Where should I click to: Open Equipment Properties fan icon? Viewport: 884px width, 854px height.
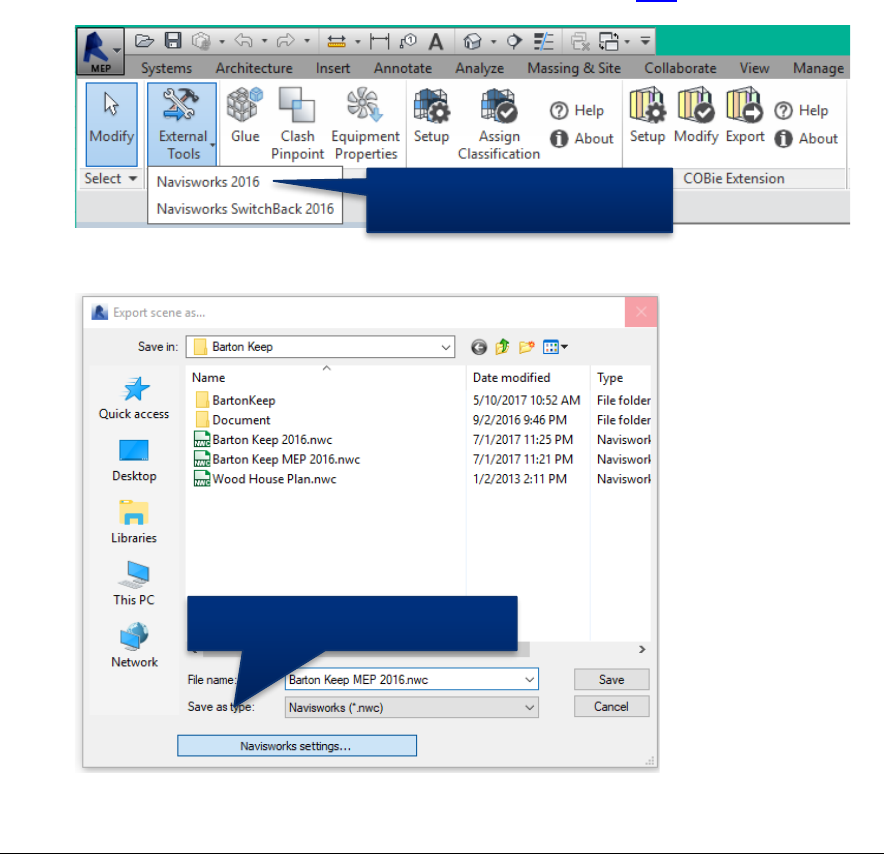click(365, 124)
